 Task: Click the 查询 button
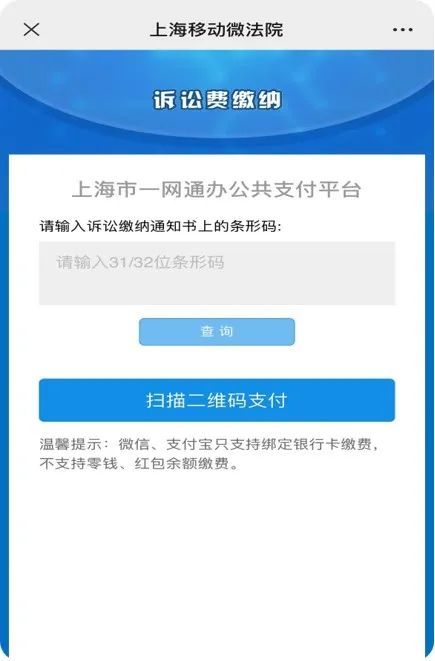(217, 332)
